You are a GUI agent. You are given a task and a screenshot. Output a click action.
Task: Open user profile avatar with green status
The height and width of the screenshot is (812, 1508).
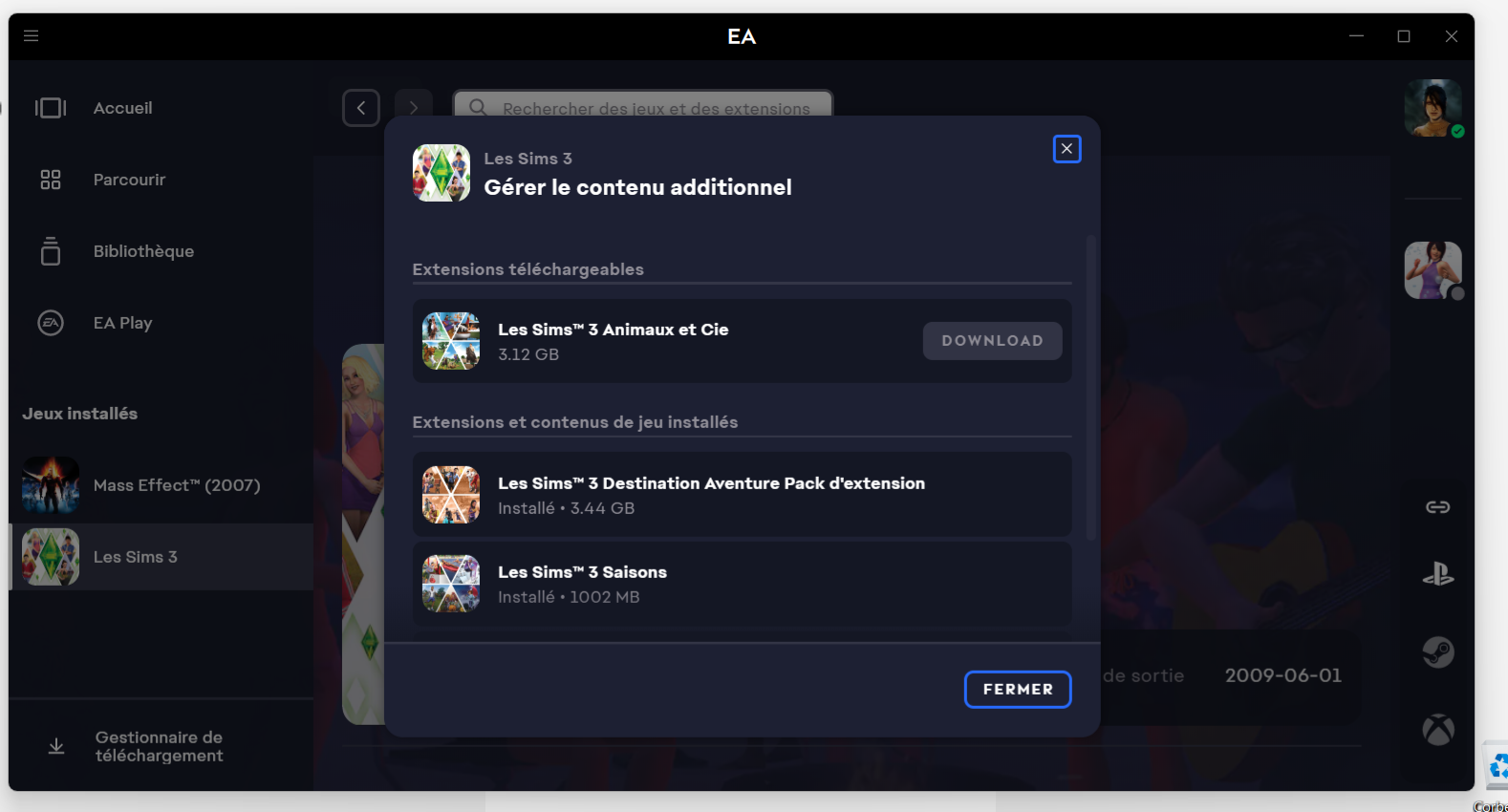[1433, 108]
